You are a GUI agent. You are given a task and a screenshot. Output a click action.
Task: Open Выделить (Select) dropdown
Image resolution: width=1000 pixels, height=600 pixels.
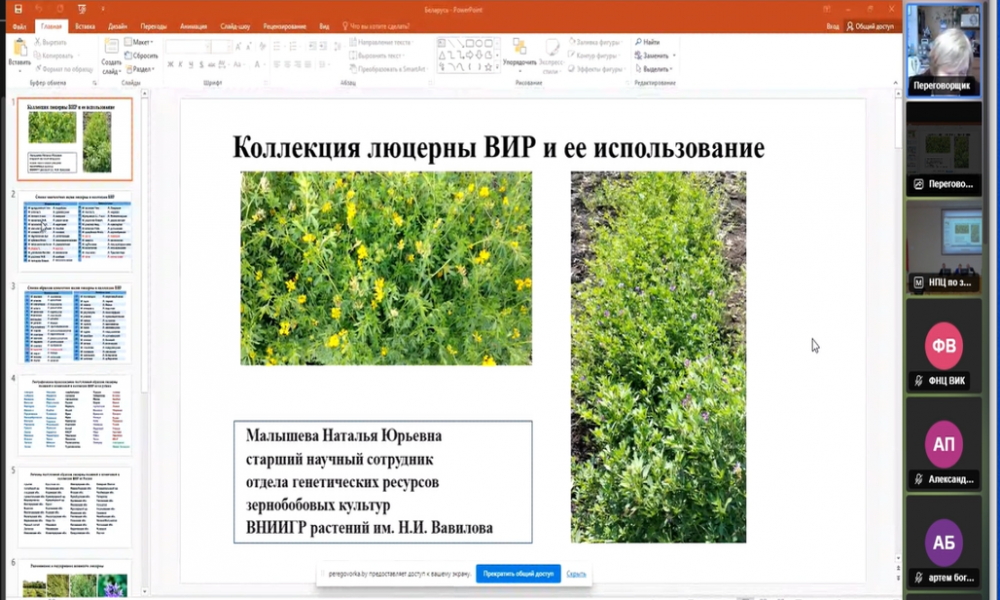[654, 69]
